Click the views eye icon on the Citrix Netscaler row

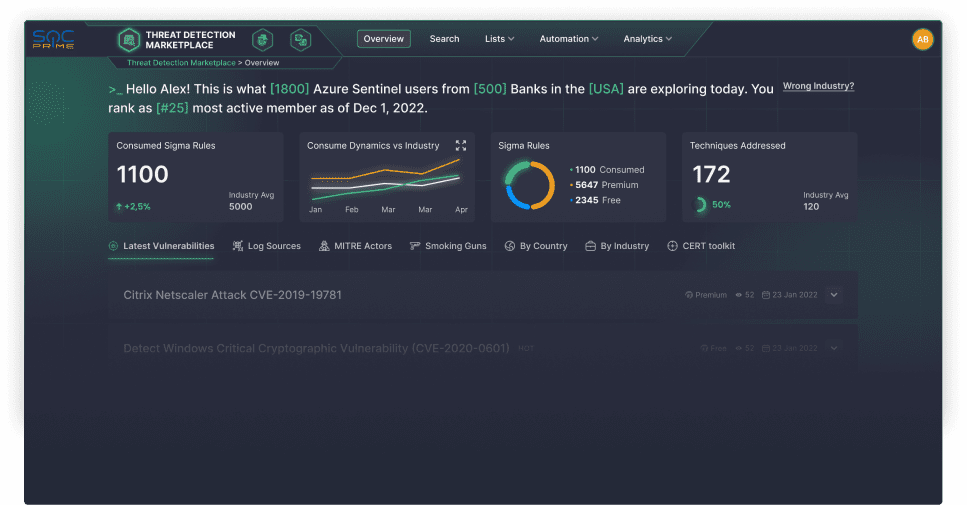click(x=739, y=295)
